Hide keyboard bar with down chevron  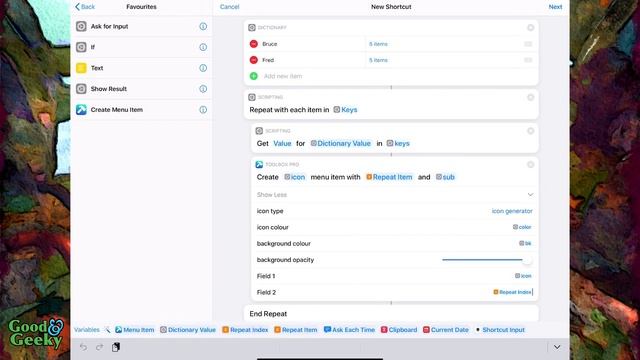[x=557, y=347]
